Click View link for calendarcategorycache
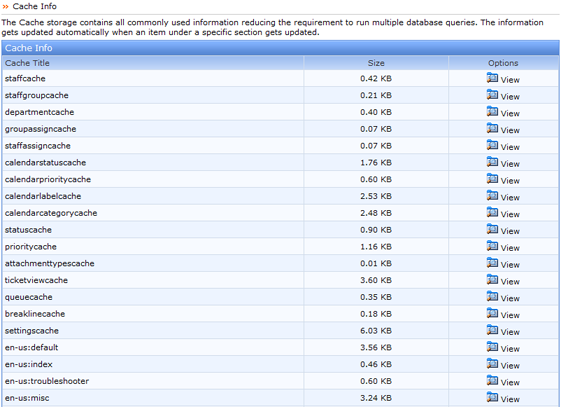This screenshot has width=561, height=407. (x=510, y=214)
